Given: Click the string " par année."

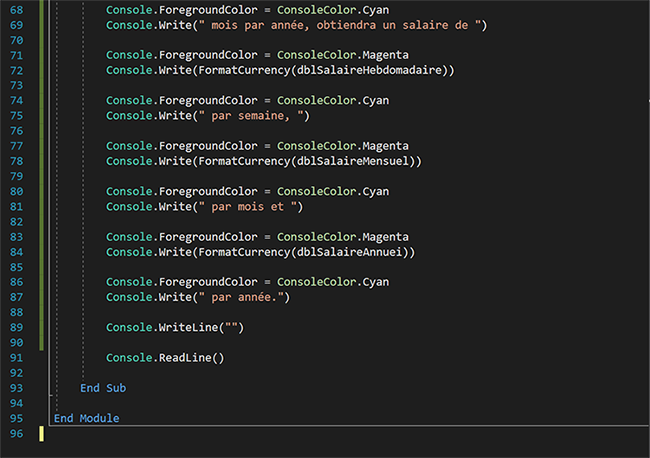Looking at the screenshot, I should click(x=241, y=298).
